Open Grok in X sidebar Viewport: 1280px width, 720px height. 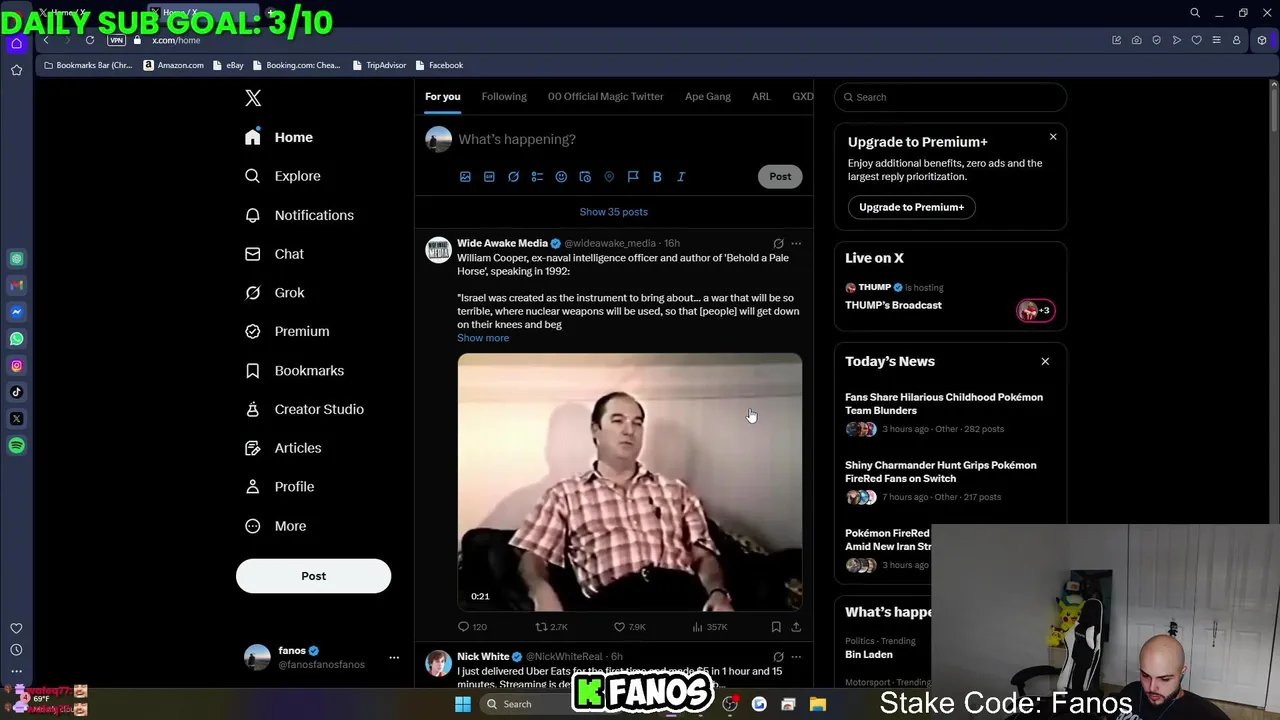pyautogui.click(x=275, y=293)
